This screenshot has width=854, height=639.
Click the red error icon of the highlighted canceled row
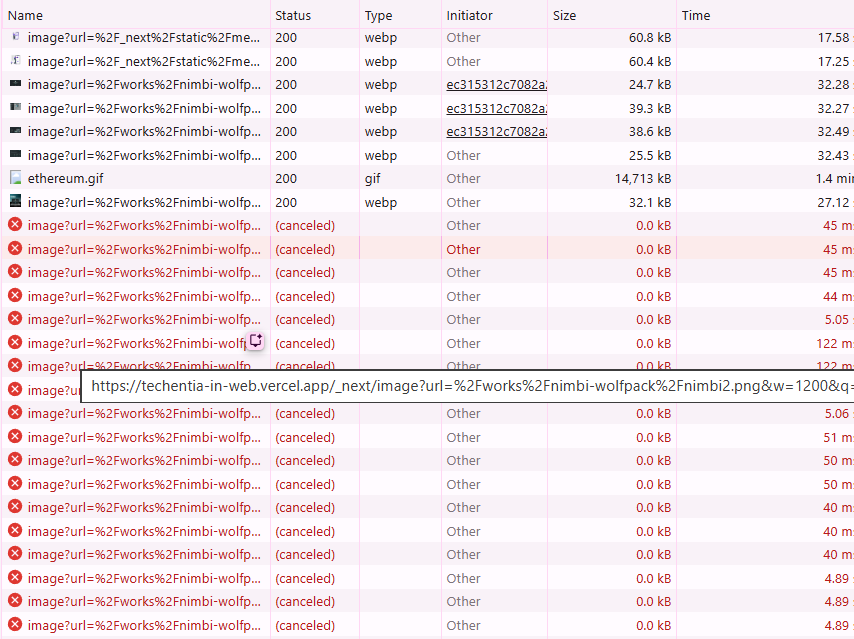[x=15, y=249]
